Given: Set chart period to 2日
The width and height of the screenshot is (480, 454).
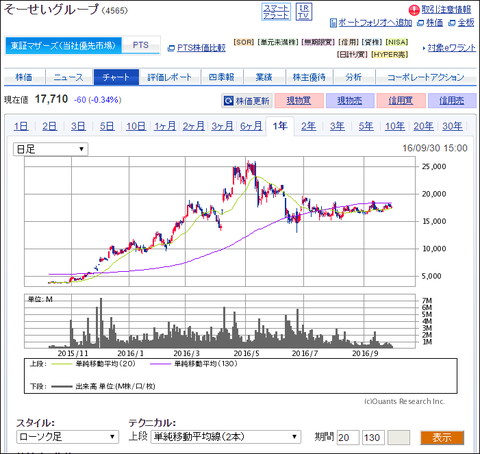Looking at the screenshot, I should pos(49,126).
